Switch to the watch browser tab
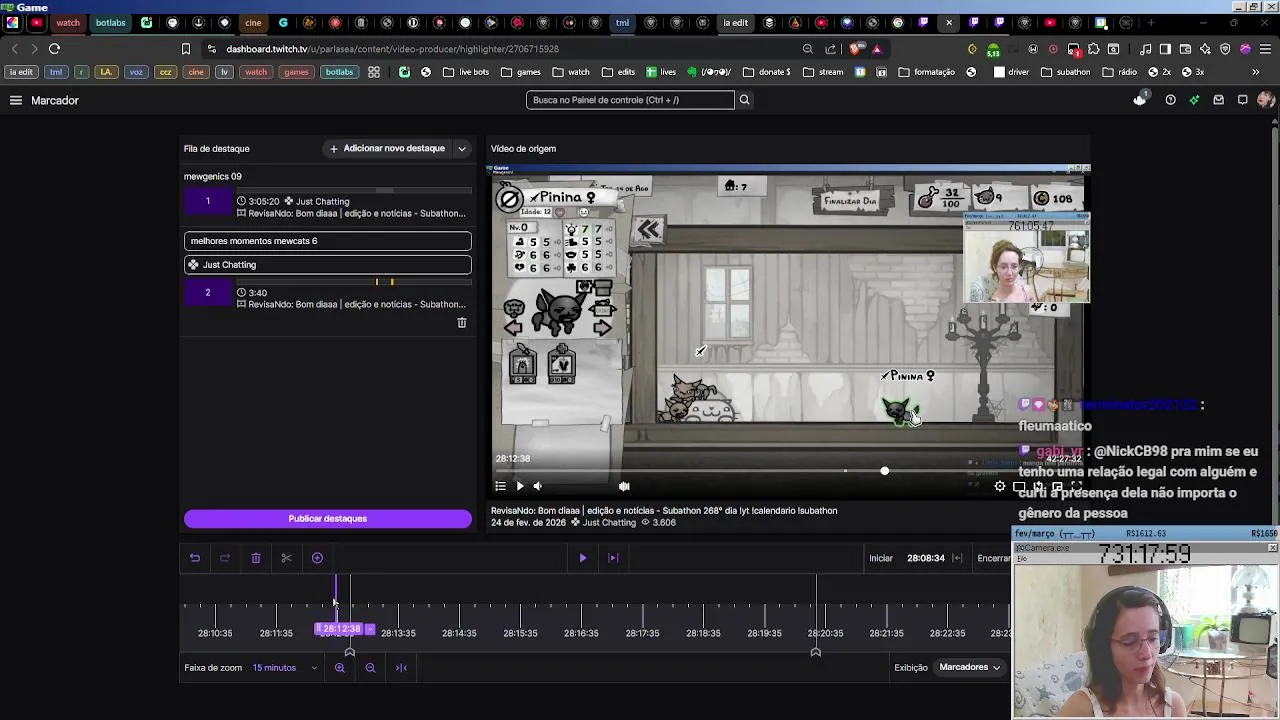 tap(68, 23)
